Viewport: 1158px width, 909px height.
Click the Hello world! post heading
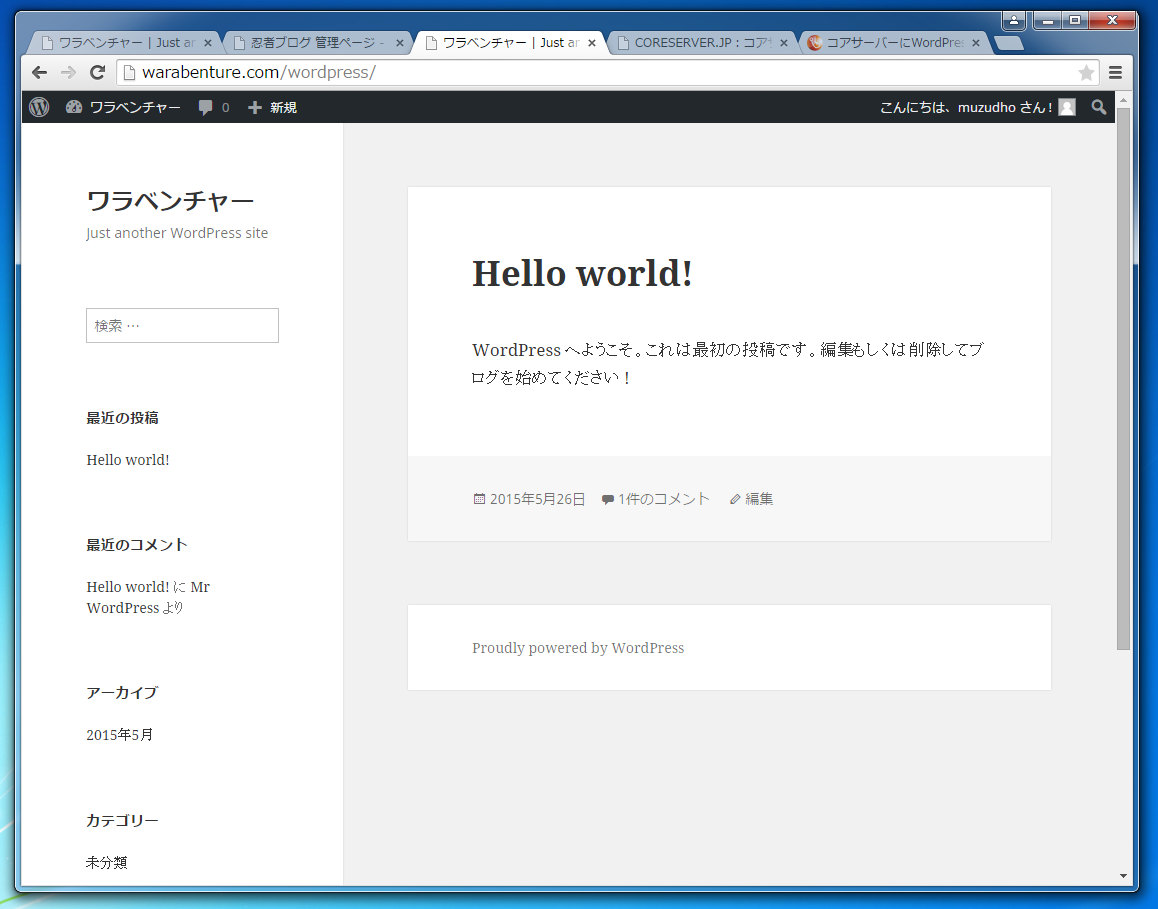[582, 273]
